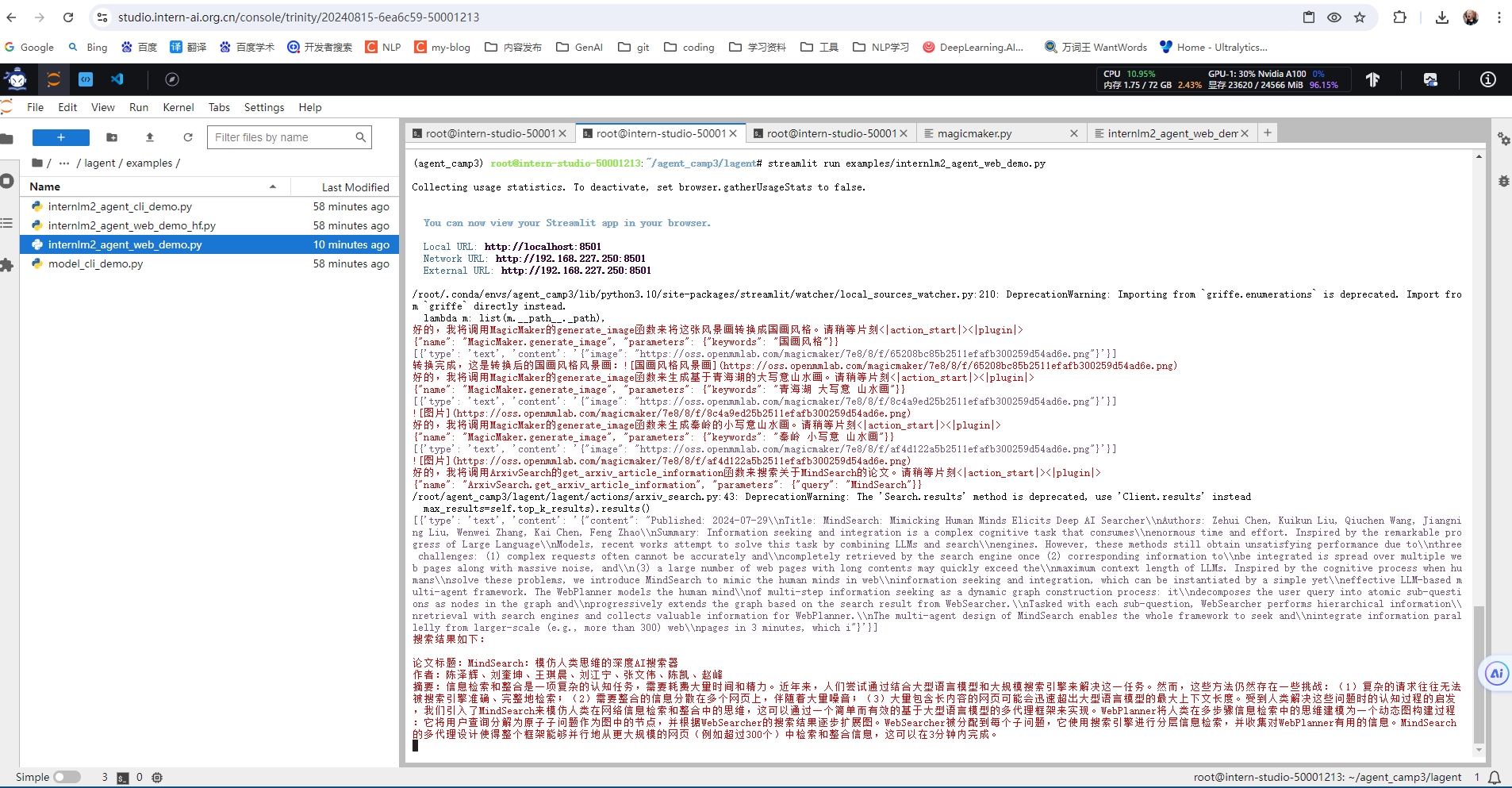Click the blue new launcher plus button
This screenshot has width=1512, height=788.
click(x=61, y=137)
